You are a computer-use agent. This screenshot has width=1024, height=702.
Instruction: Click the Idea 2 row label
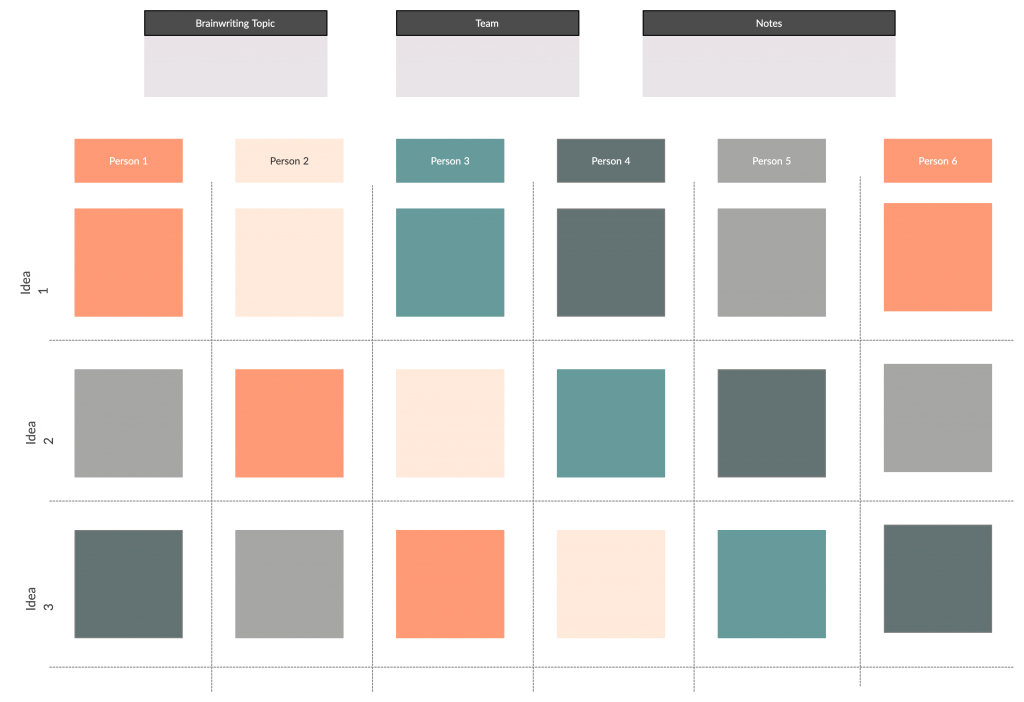click(31, 431)
